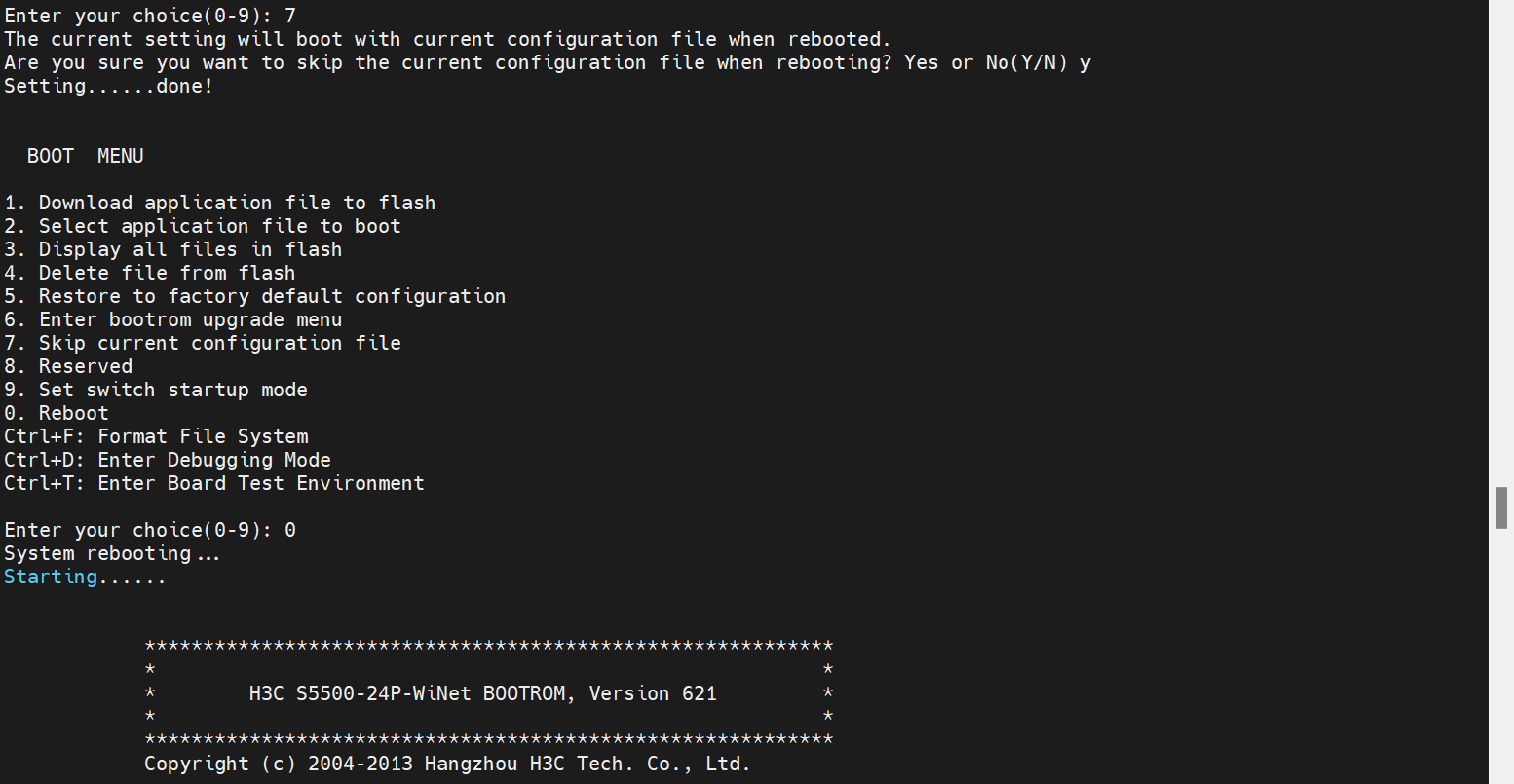Click the scrollbar track above the thumb
Screen dimensions: 1514x784
(x=1501, y=243)
